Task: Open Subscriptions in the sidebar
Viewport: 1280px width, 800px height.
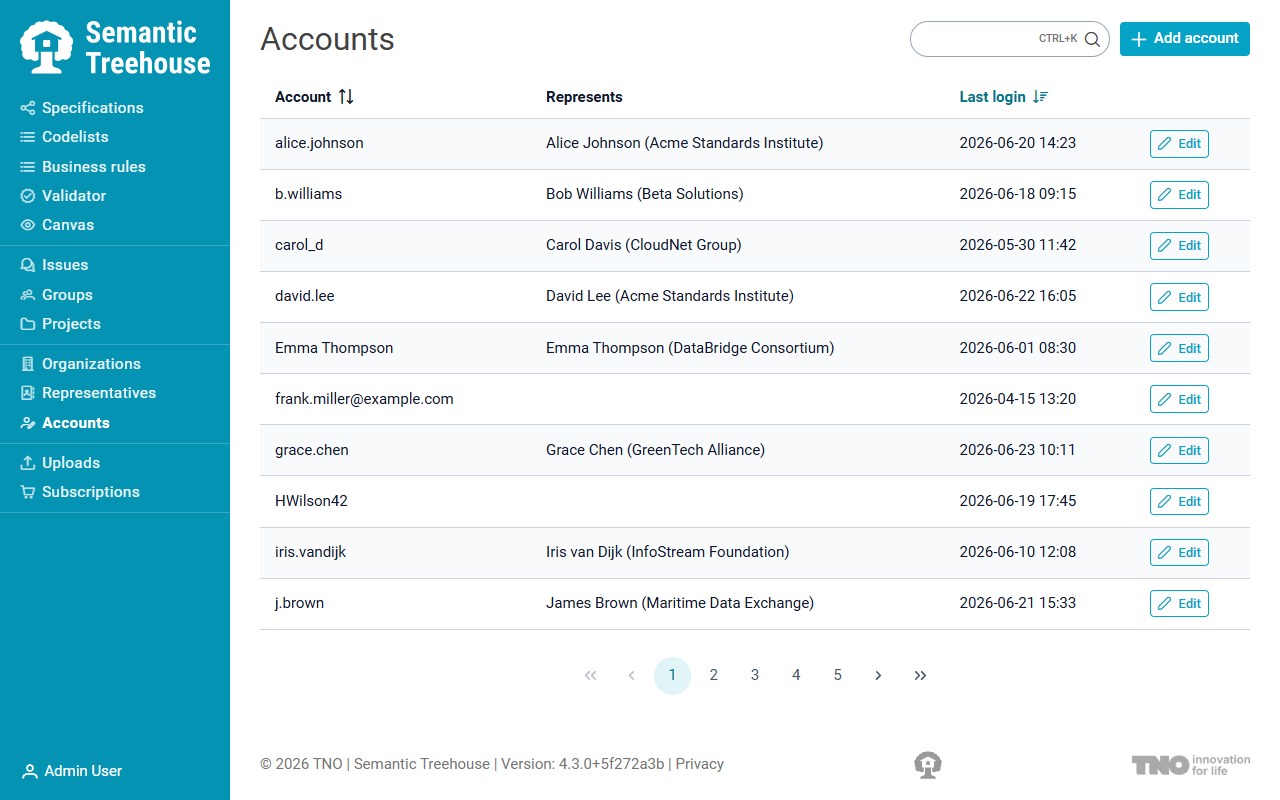Action: click(80, 492)
